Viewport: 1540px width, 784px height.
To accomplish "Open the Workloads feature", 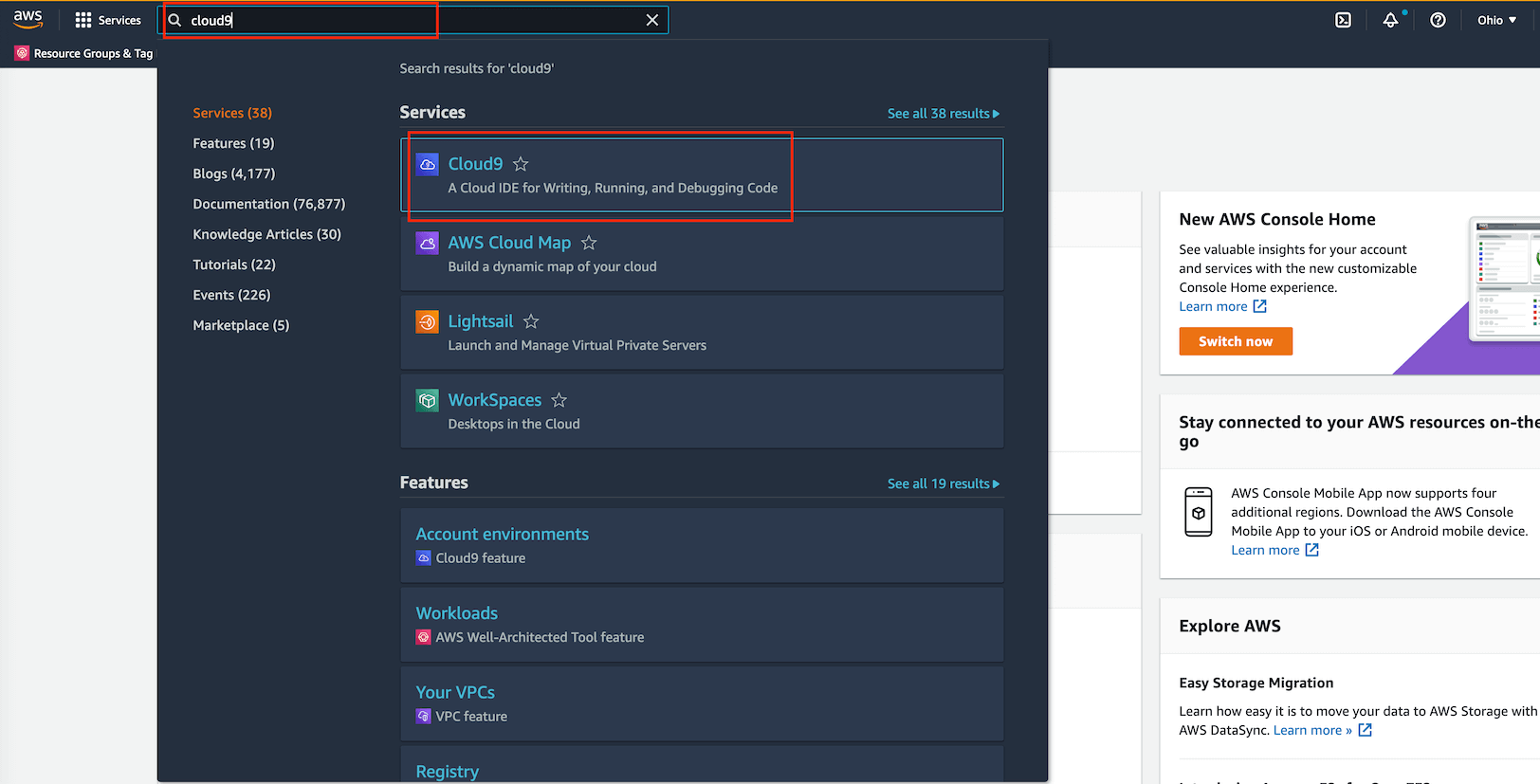I will pos(456,613).
